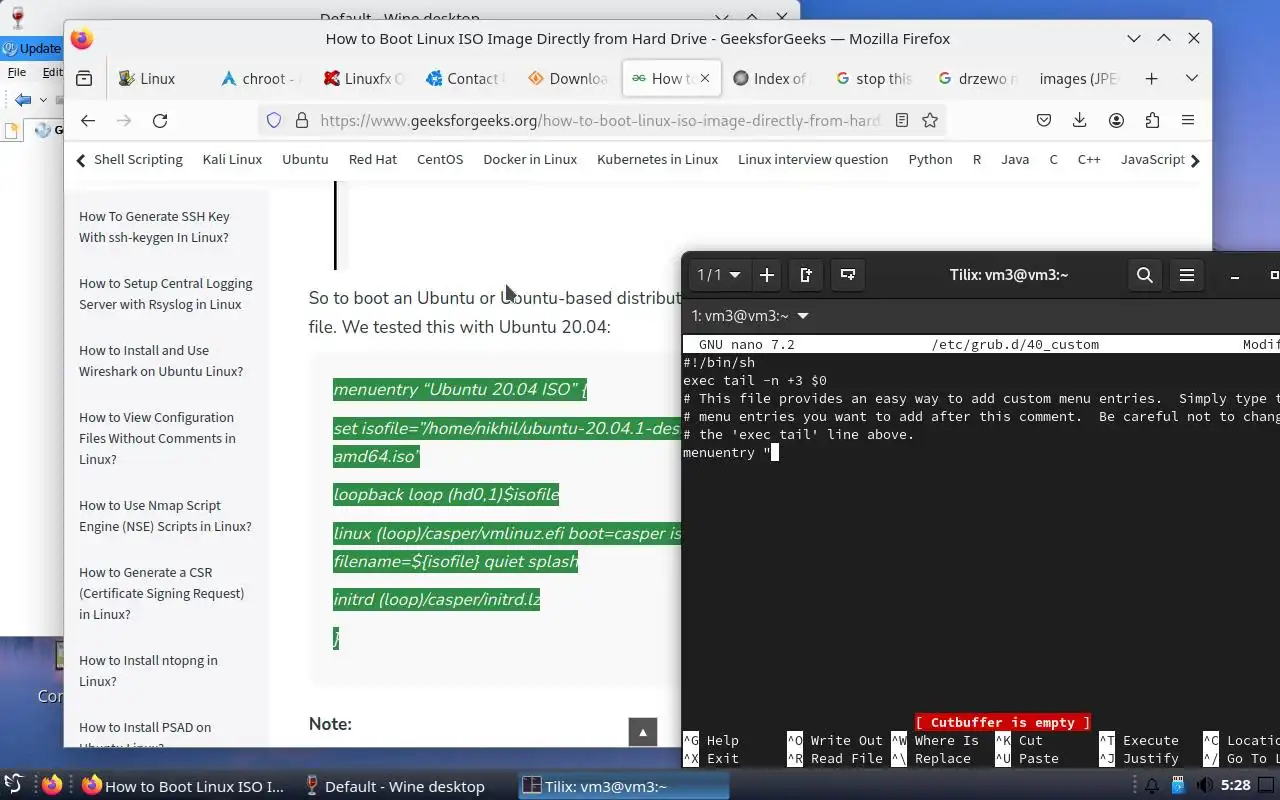The image size is (1280, 800).
Task: Switch to the Linux tab
Action: 157,78
